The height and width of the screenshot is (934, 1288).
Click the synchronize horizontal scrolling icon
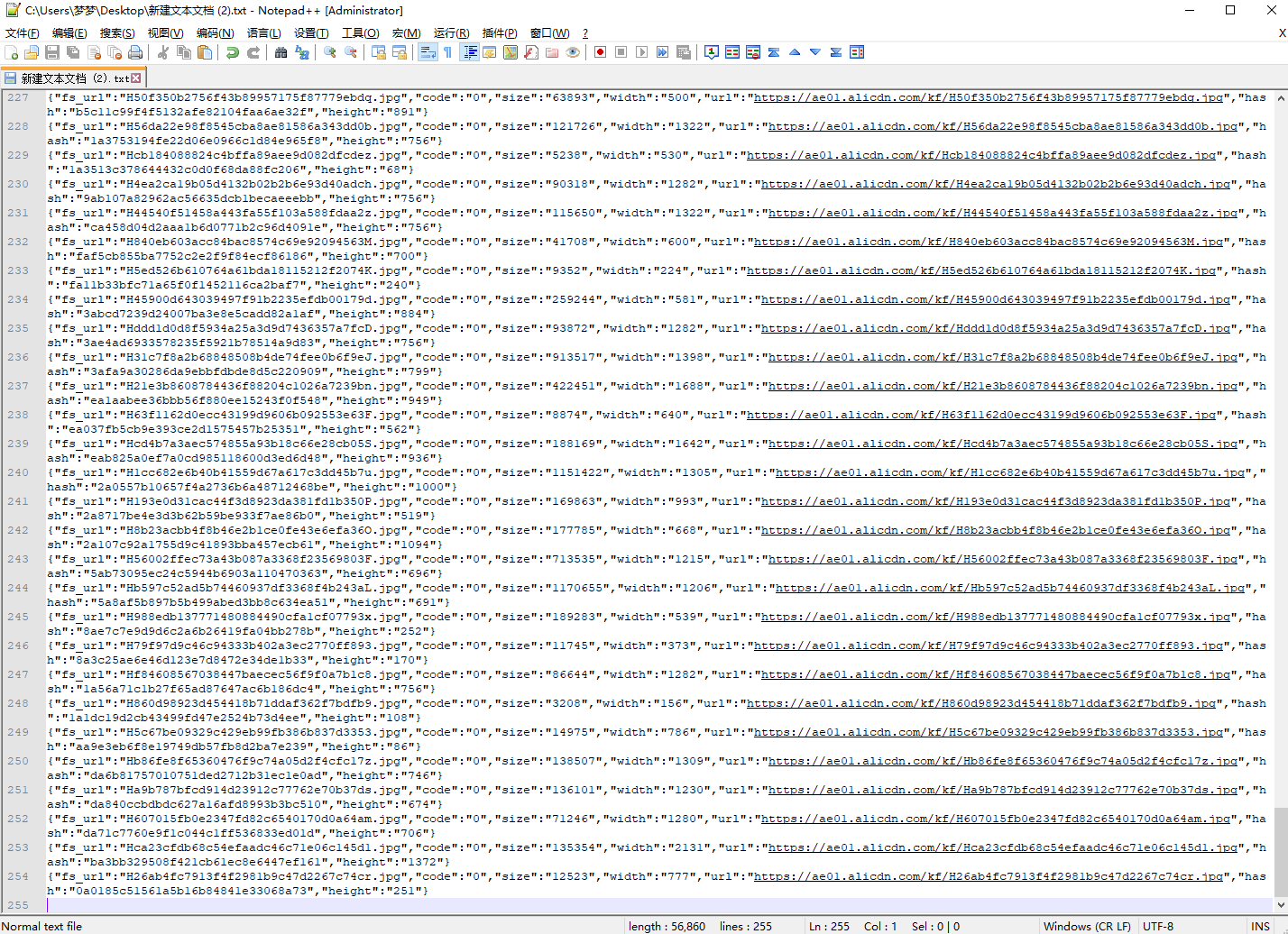pos(400,52)
